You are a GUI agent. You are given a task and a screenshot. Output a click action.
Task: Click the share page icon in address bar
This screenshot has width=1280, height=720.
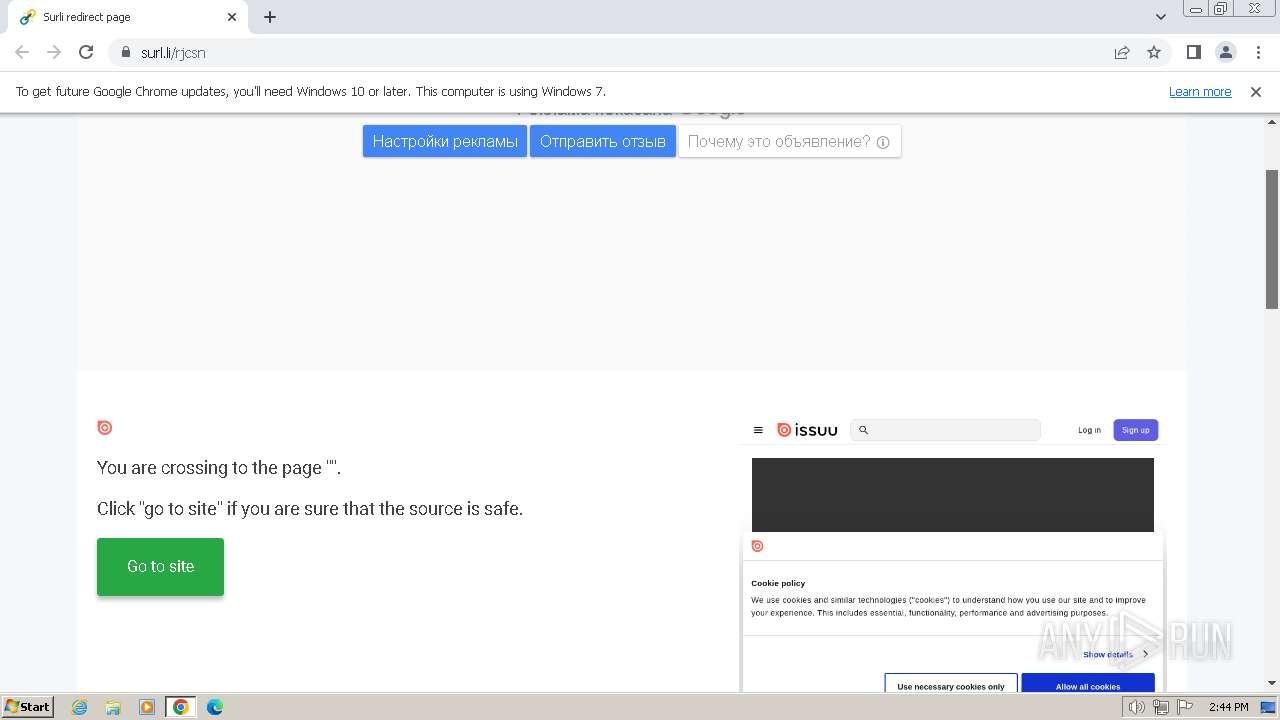(x=1122, y=52)
